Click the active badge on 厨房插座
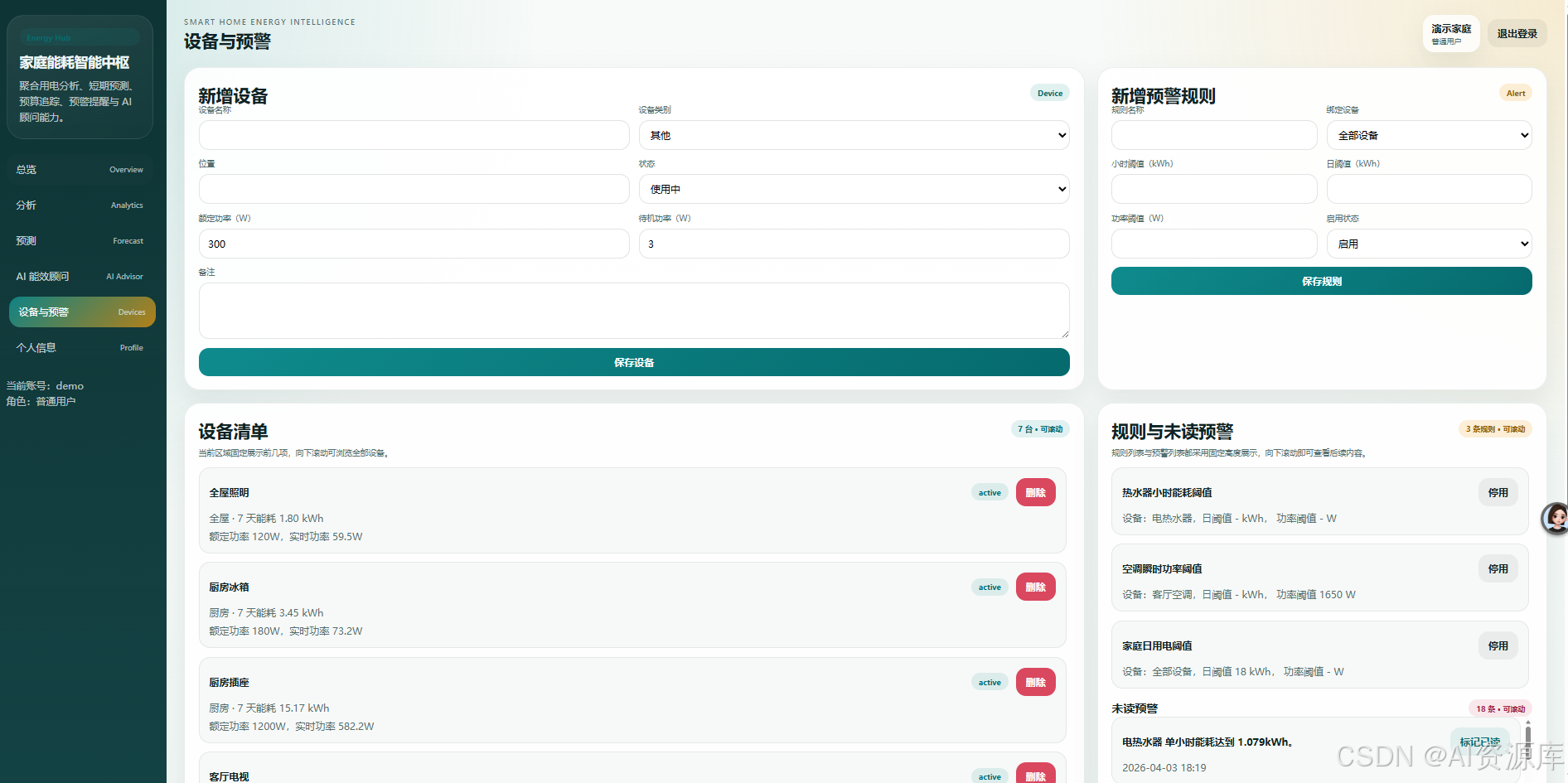1568x783 pixels. pyautogui.click(x=990, y=682)
